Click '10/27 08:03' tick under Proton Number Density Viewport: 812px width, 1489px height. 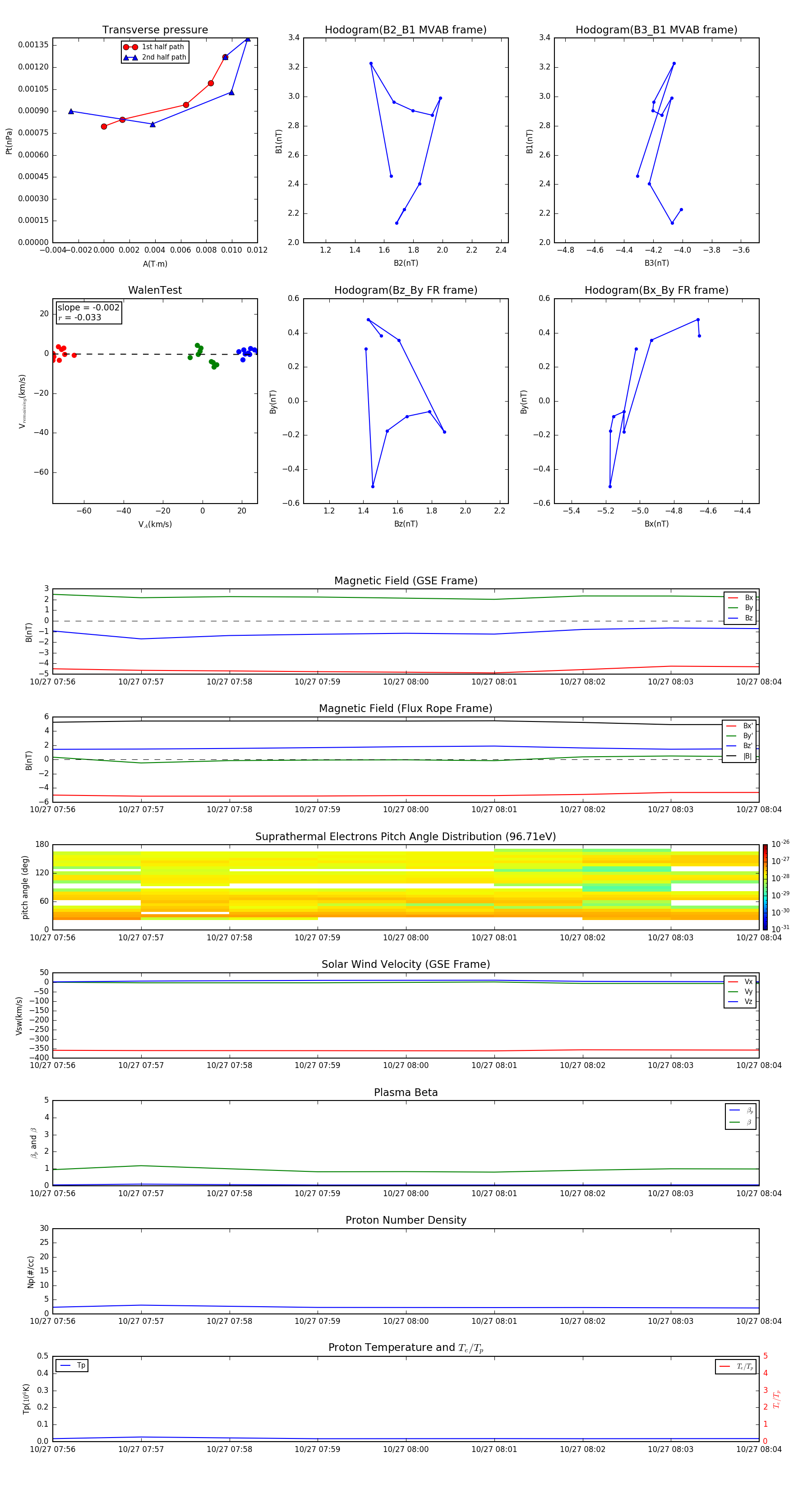click(670, 1321)
